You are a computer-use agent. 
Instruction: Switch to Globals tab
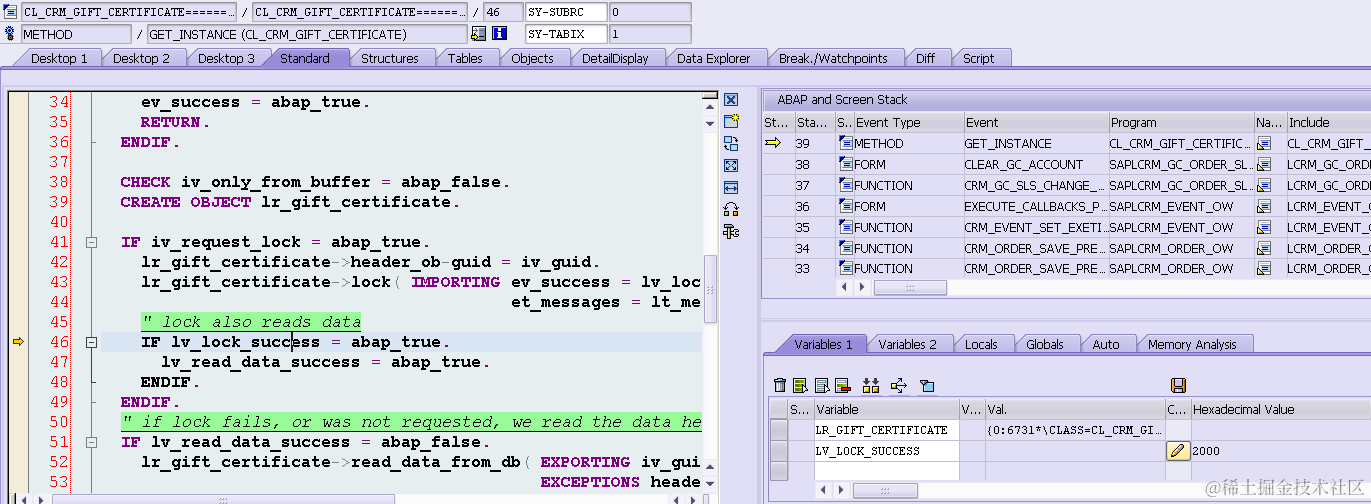coord(1045,344)
